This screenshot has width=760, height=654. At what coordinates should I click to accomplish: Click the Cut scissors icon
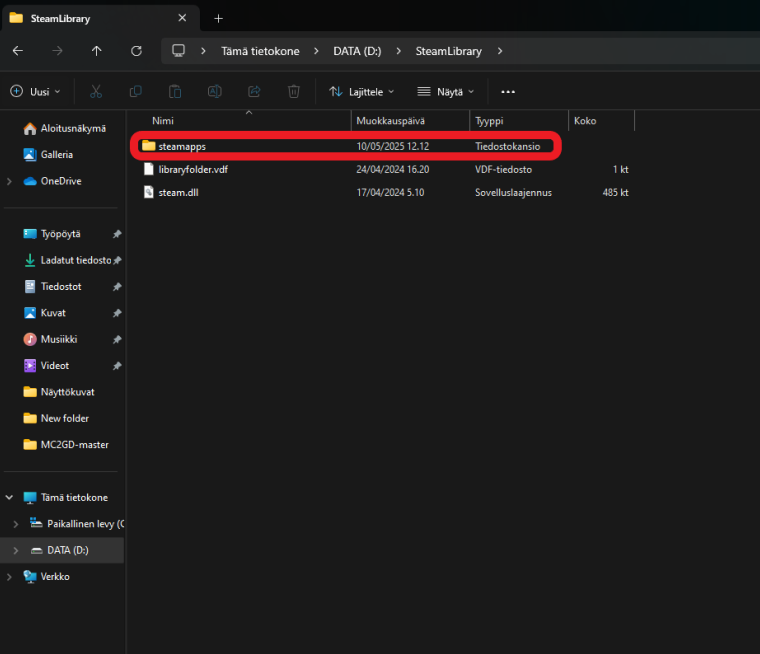96,92
